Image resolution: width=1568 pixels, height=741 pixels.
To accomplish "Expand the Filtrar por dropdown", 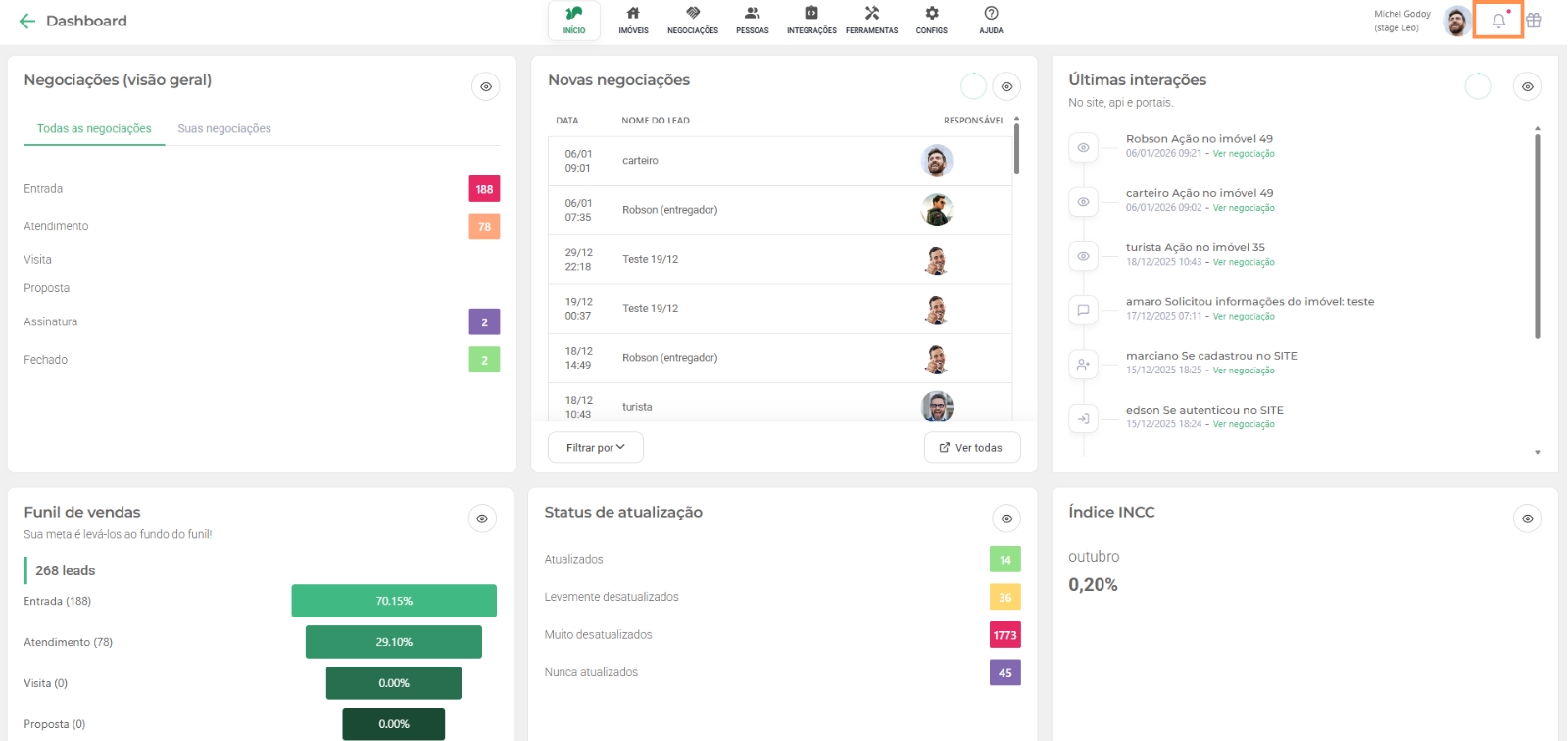I will point(595,448).
